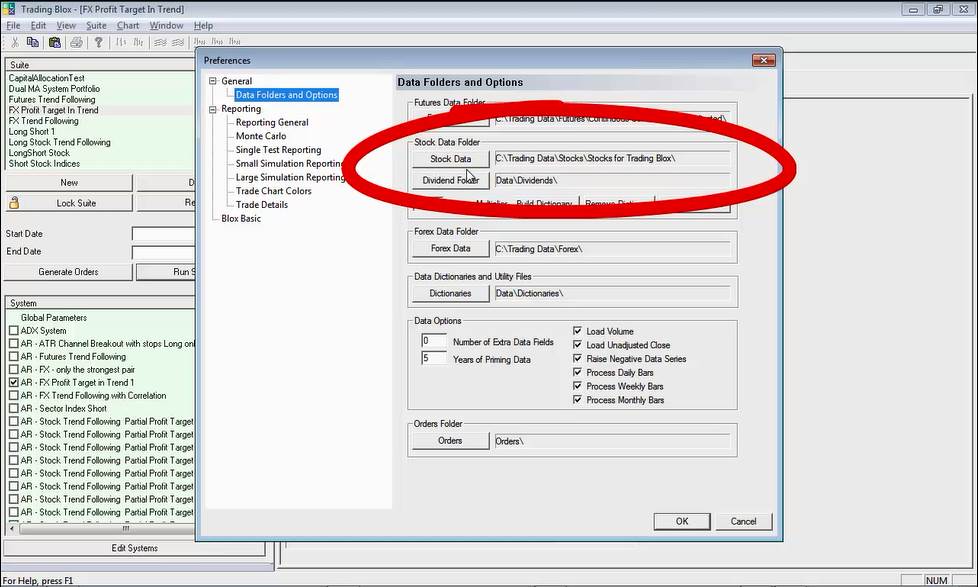This screenshot has width=978, height=587.
Task: Open the Suite menu
Action: click(96, 26)
